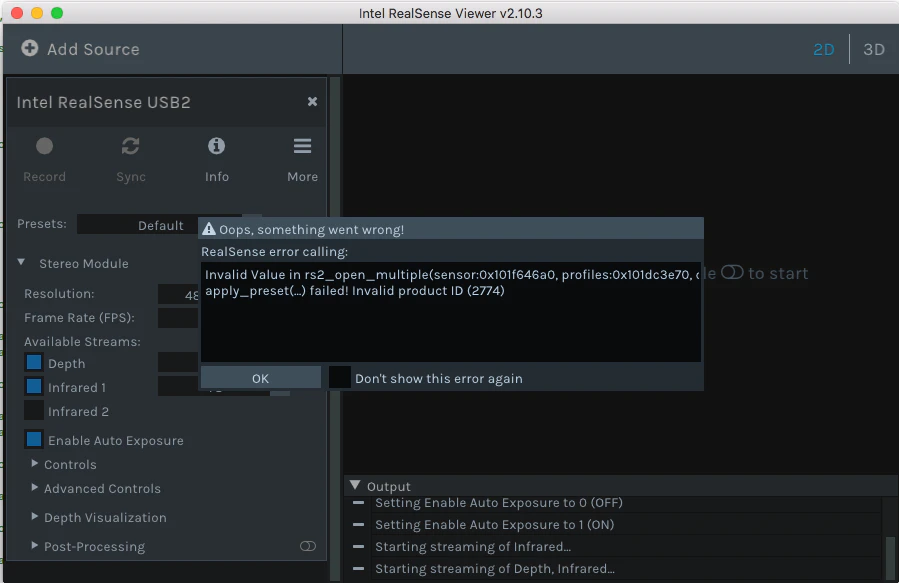The image size is (899, 583).
Task: Expand Advanced Controls section
Action: pos(34,487)
